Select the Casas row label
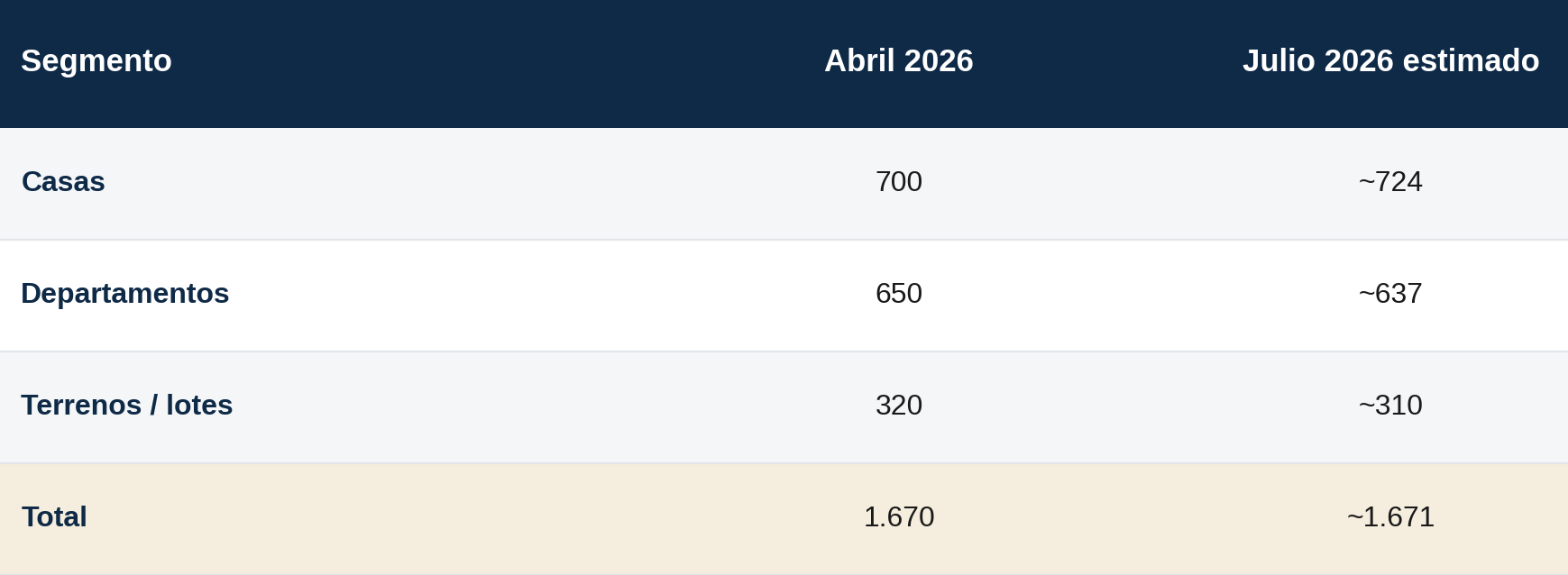 tap(63, 181)
